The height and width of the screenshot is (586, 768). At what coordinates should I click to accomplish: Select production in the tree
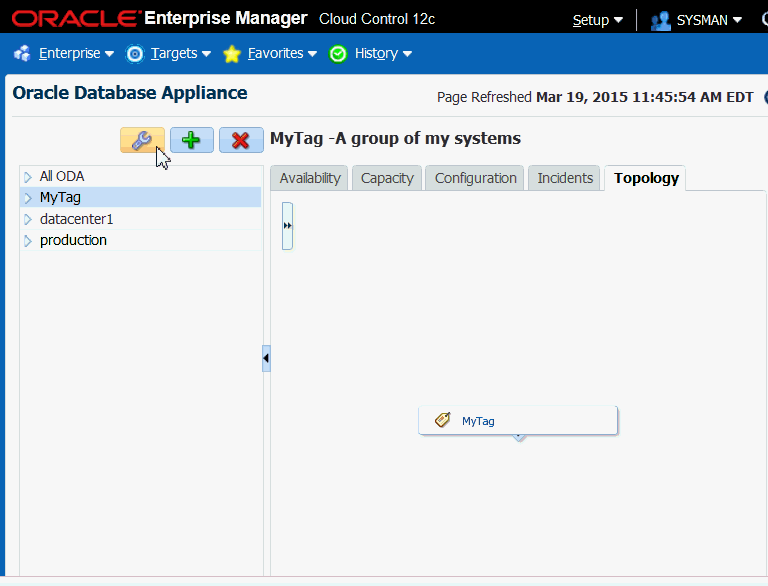[x=73, y=240]
